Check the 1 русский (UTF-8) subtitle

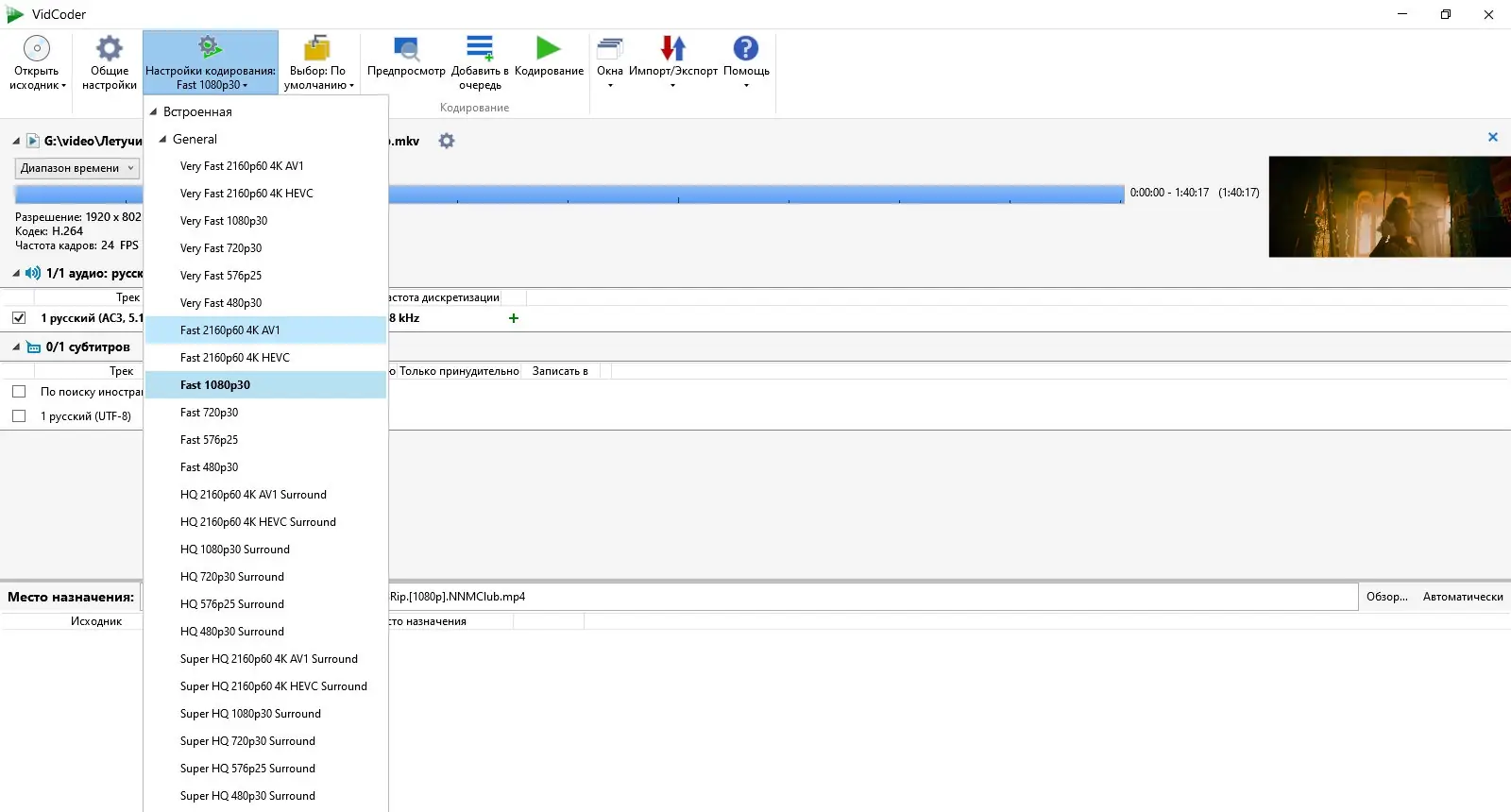pos(19,415)
